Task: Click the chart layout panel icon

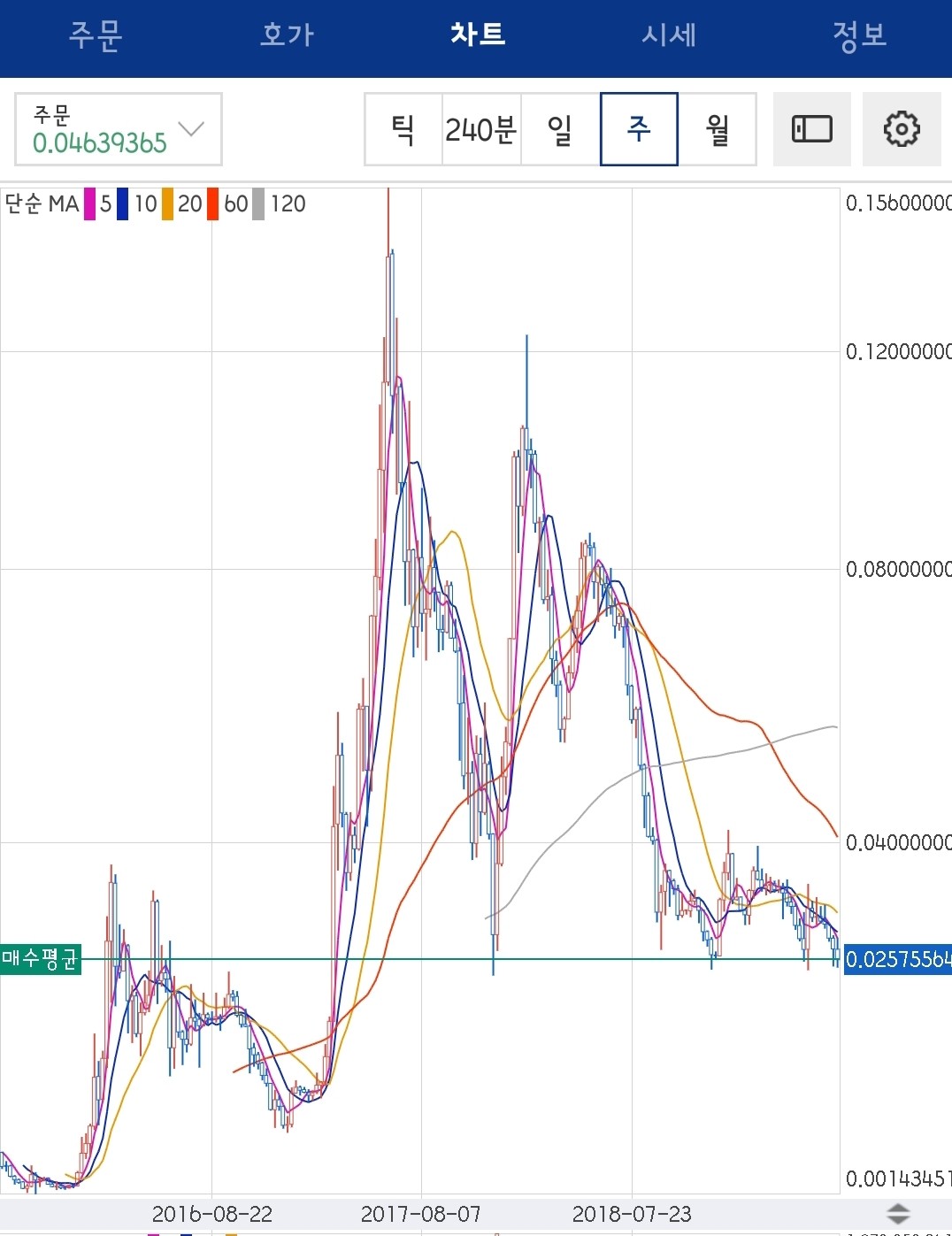Action: tap(811, 129)
